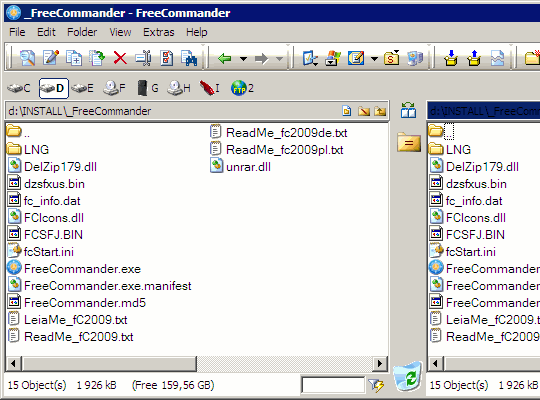540x400 pixels.
Task: Click left panel scrollbar right arrow
Action: click(x=380, y=363)
